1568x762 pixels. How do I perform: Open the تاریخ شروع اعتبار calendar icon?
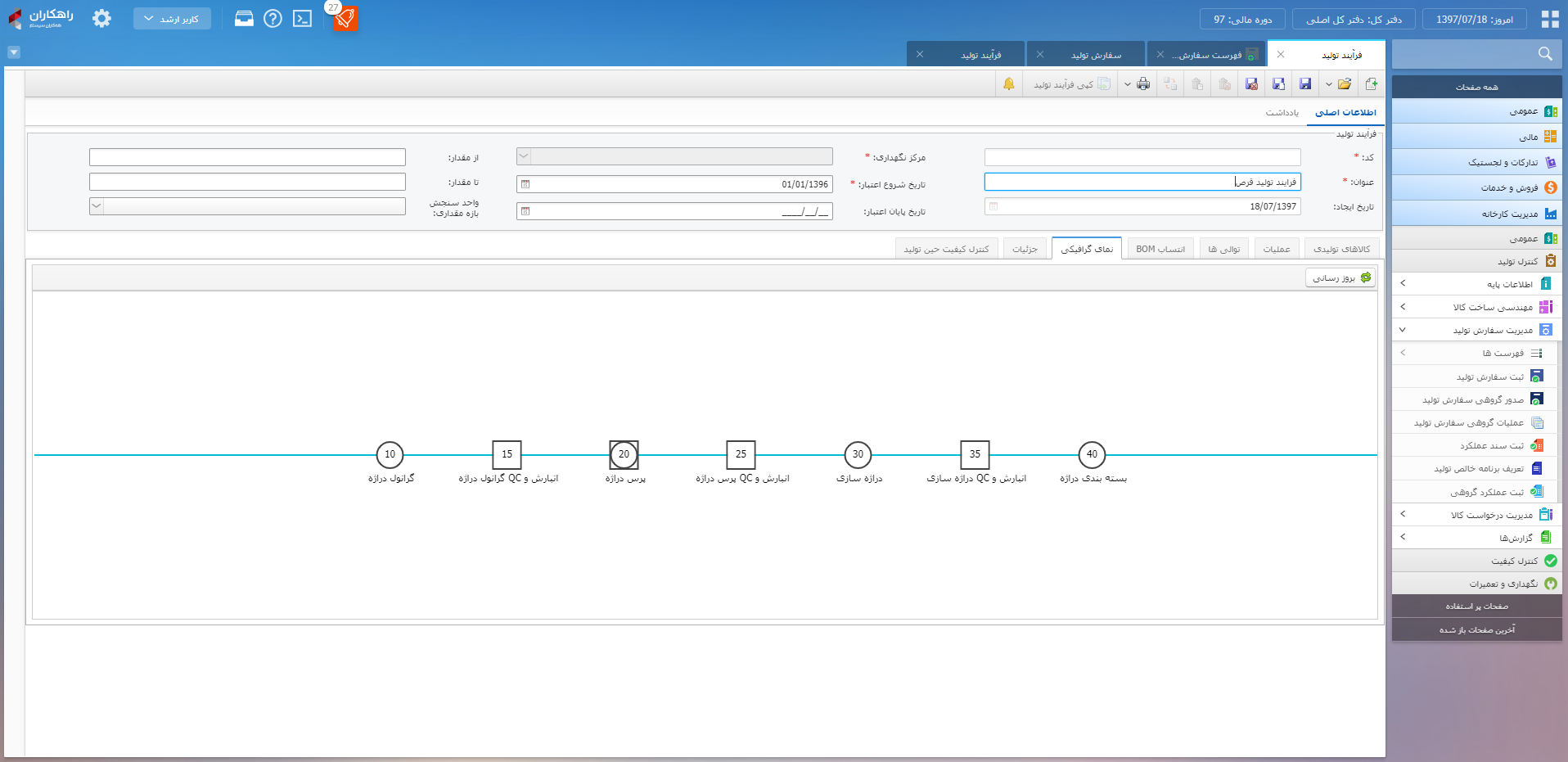(525, 184)
